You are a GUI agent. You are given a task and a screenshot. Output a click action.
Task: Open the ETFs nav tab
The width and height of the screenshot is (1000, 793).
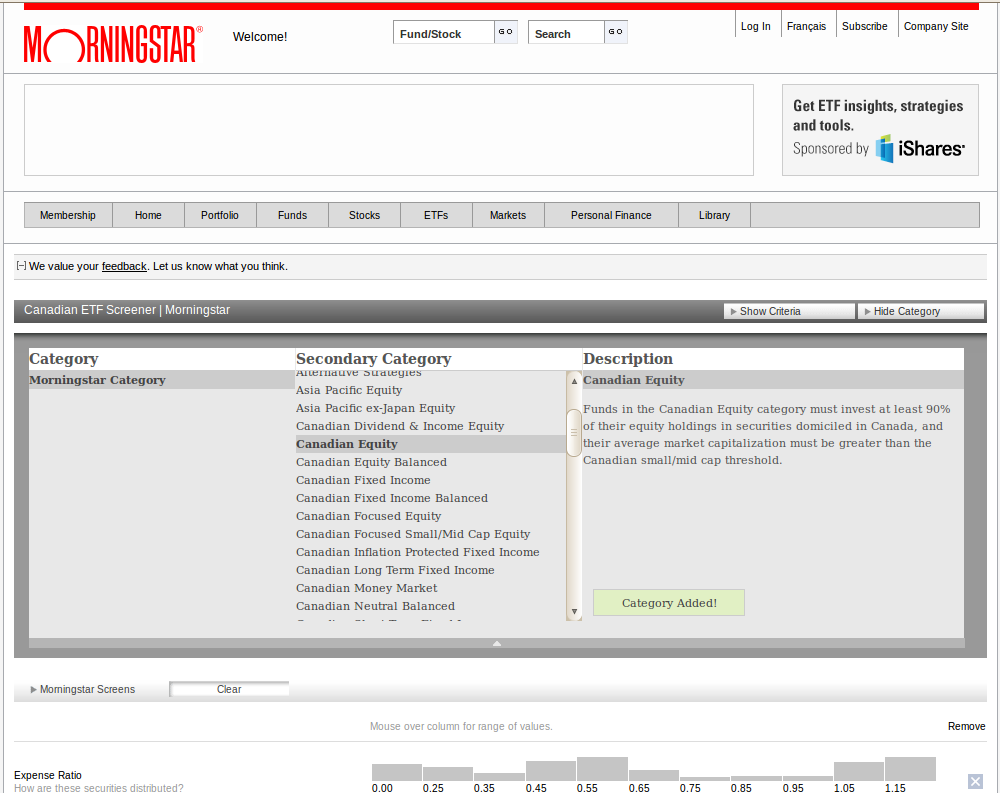[x=436, y=215]
